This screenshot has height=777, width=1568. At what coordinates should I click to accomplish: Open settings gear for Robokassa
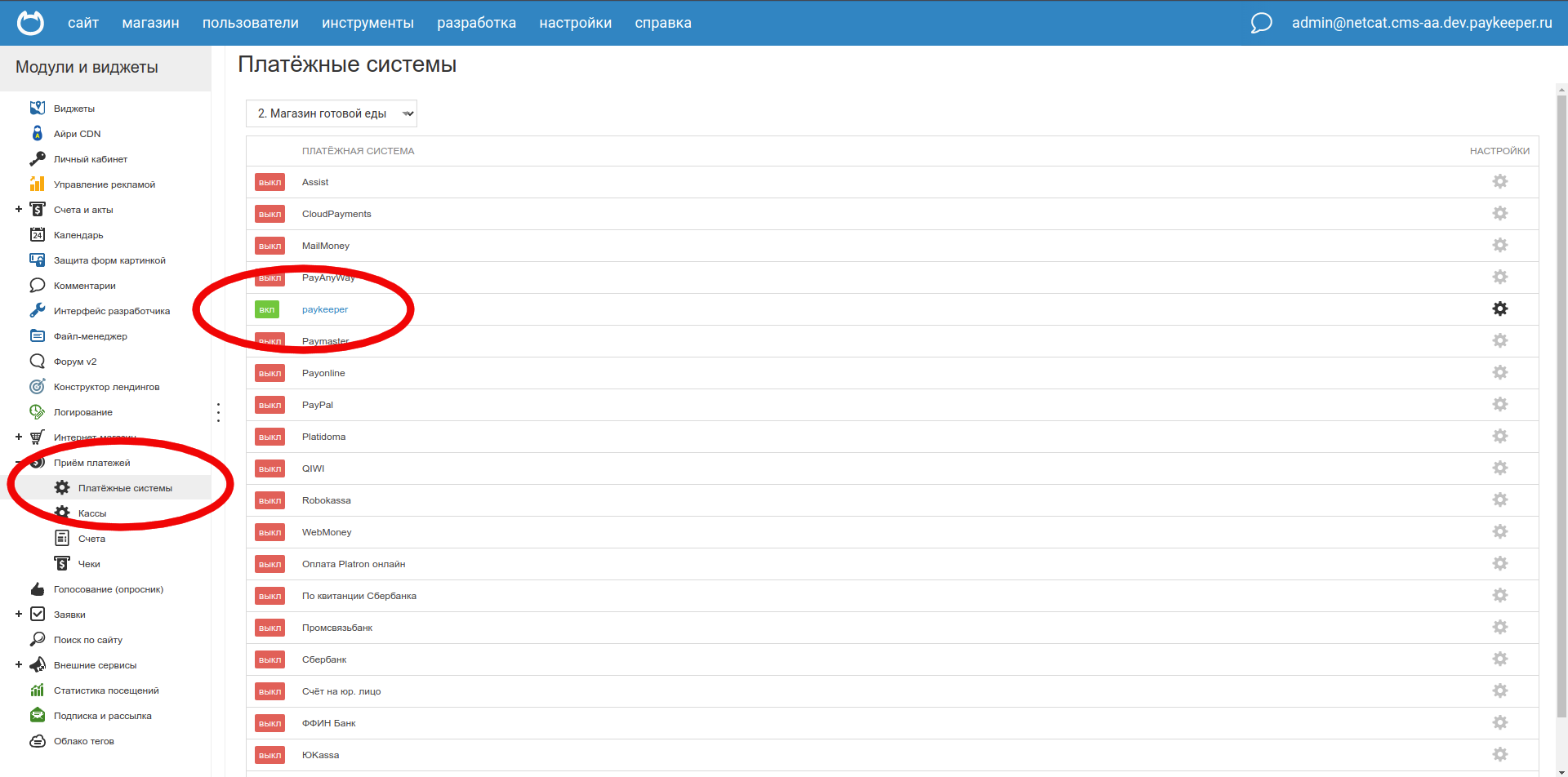(1499, 500)
